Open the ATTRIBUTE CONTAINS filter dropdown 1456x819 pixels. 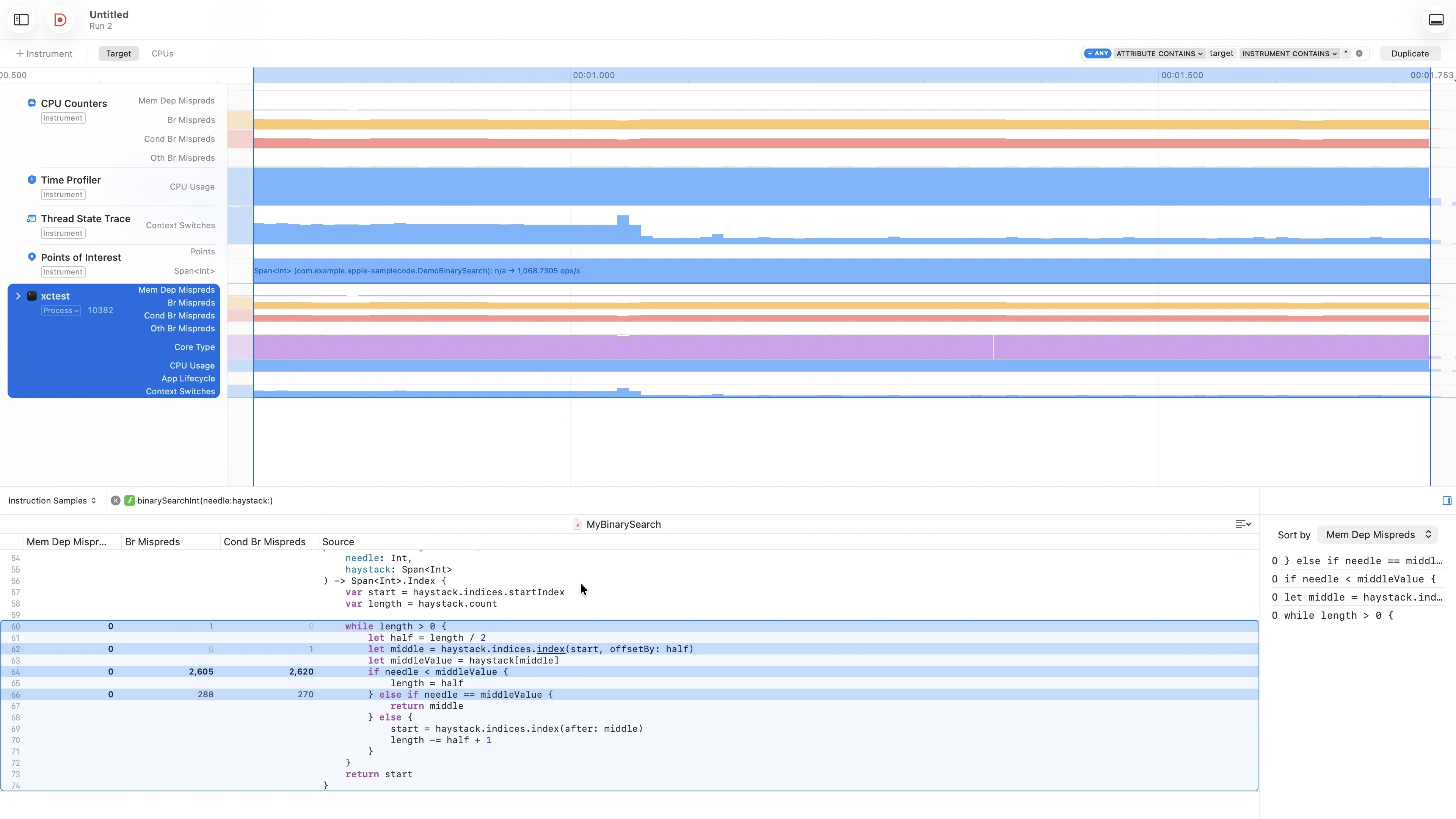point(1159,54)
